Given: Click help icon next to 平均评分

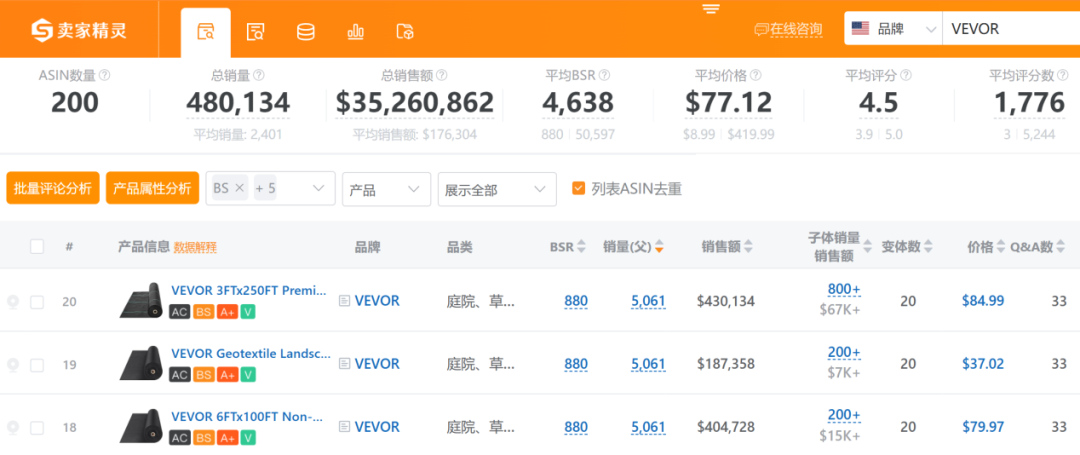Looking at the screenshot, I should pos(906,75).
